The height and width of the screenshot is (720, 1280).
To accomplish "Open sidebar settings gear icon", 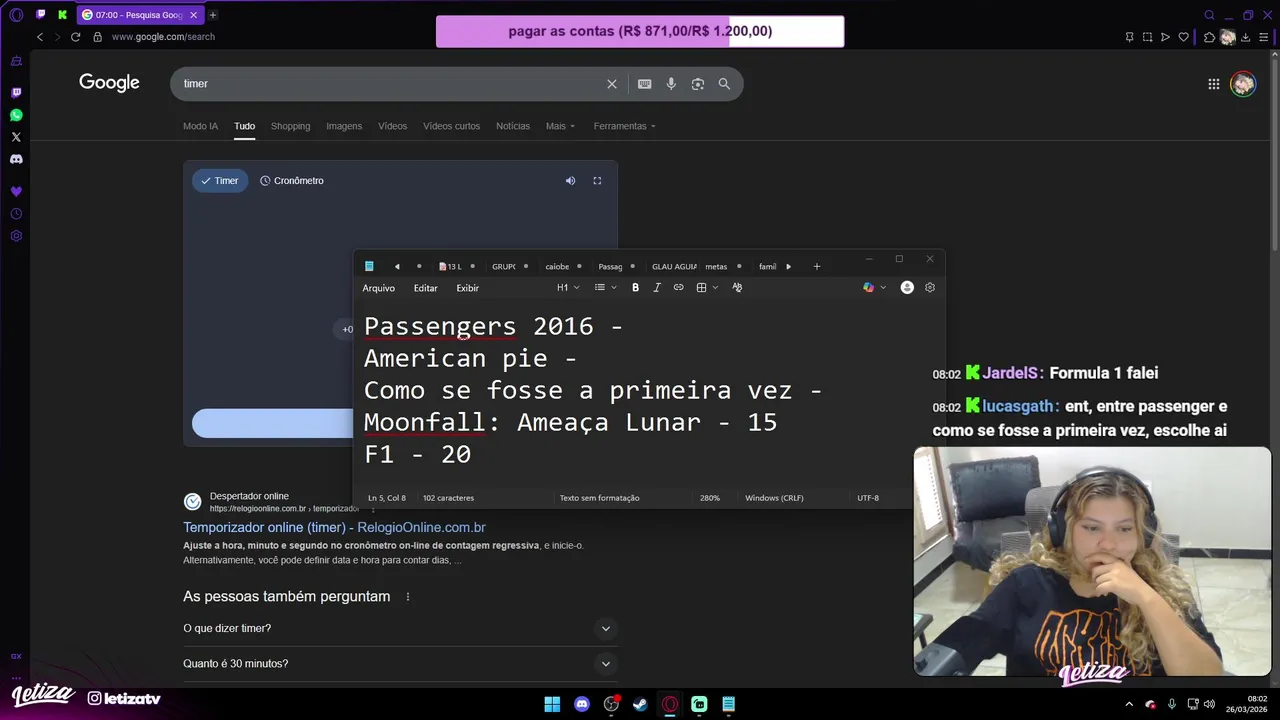I will 16,236.
